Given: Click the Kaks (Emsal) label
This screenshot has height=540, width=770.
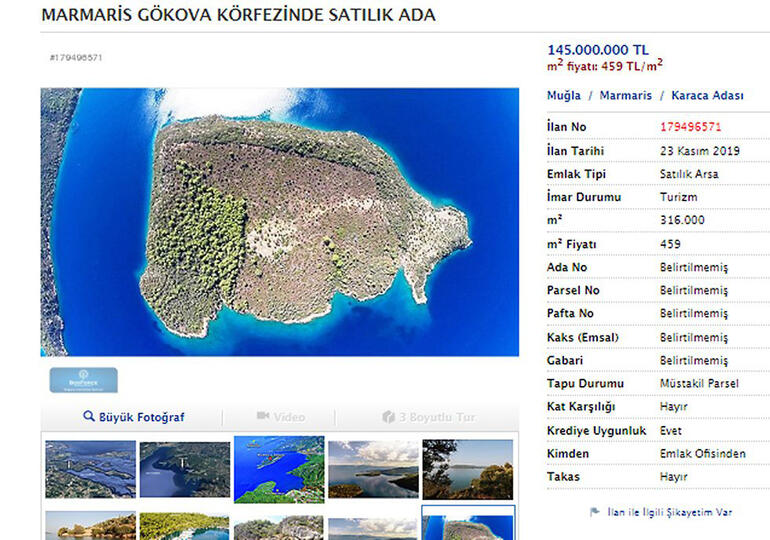Looking at the screenshot, I should tap(583, 337).
